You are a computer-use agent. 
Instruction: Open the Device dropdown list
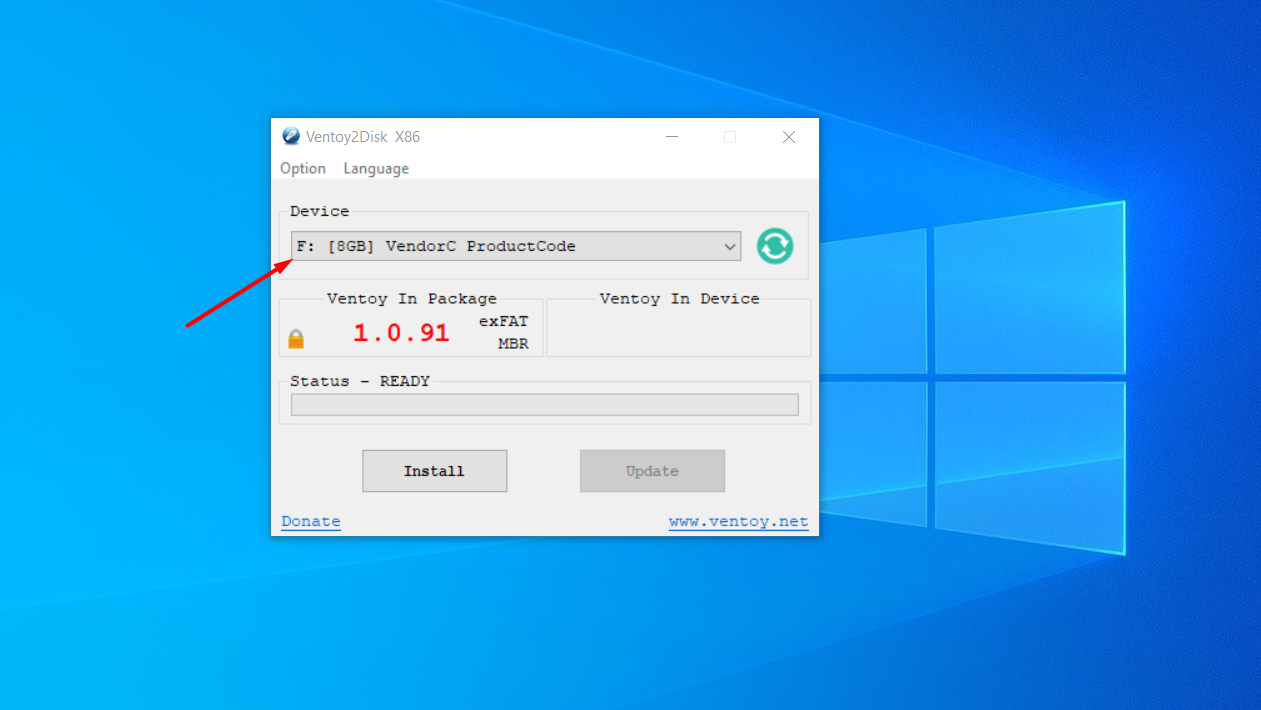pos(516,246)
